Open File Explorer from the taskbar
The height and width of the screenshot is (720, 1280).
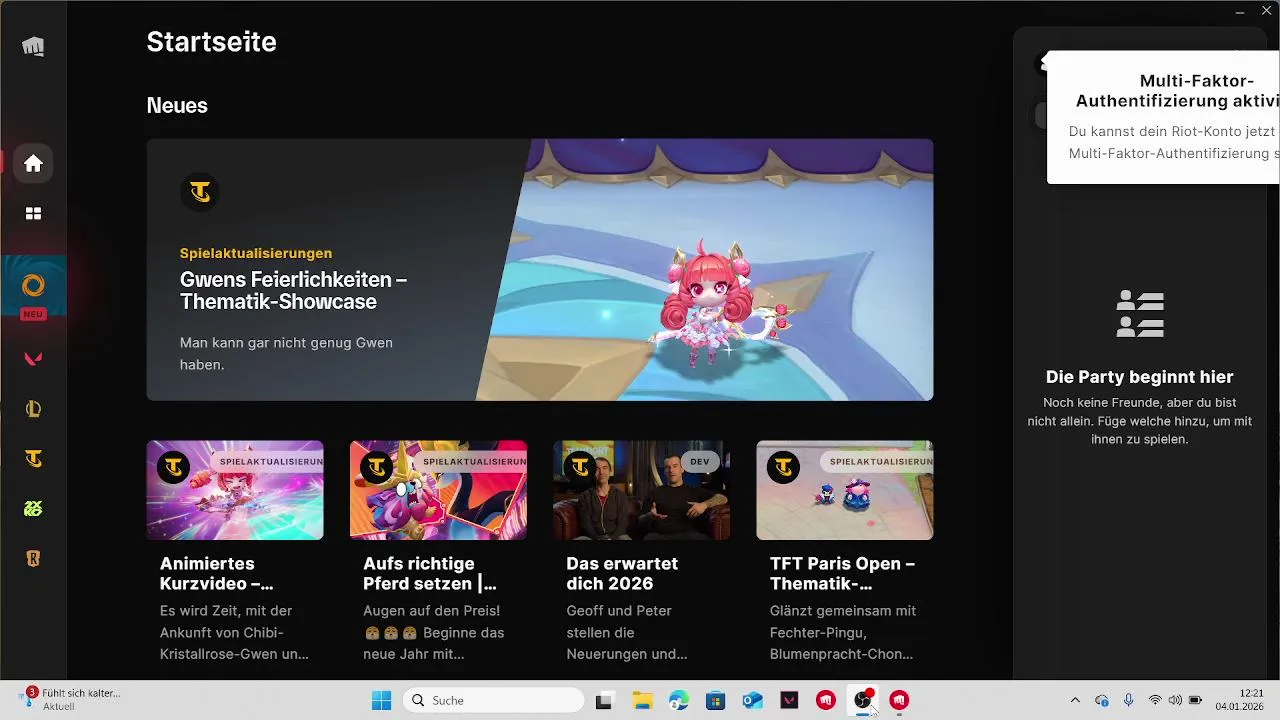[x=641, y=700]
